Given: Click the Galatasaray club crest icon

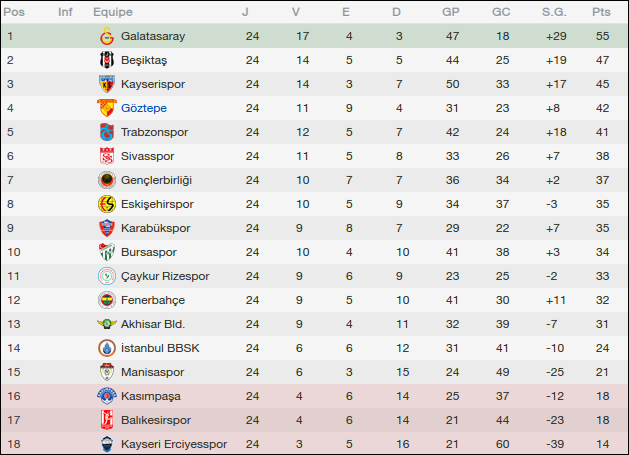Looking at the screenshot, I should tap(106, 36).
